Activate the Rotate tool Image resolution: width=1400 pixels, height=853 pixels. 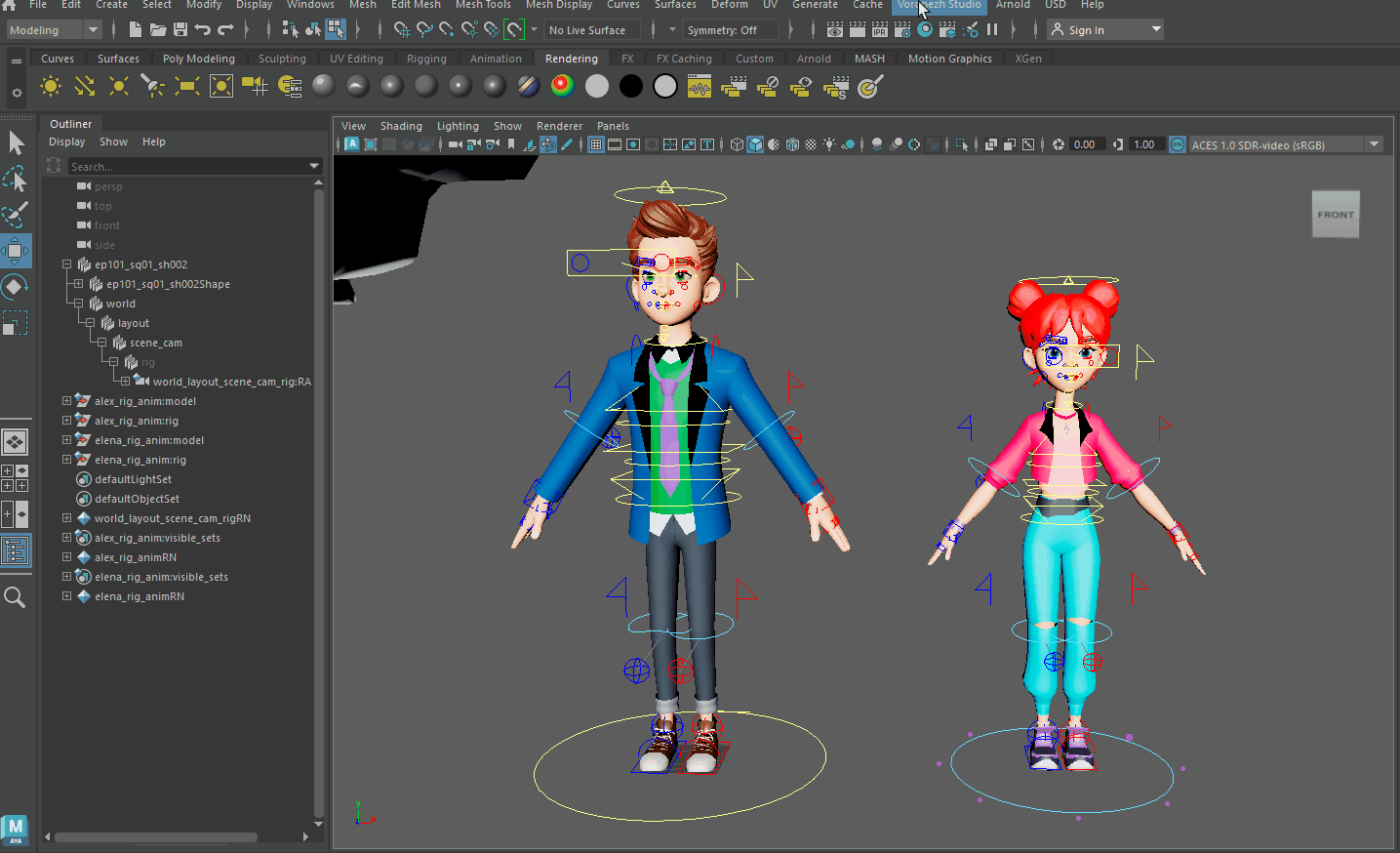tap(16, 287)
